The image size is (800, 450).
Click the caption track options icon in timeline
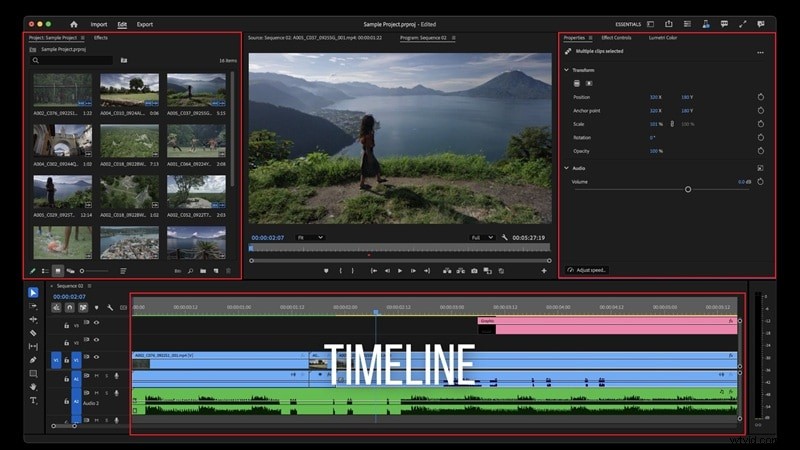[x=123, y=308]
